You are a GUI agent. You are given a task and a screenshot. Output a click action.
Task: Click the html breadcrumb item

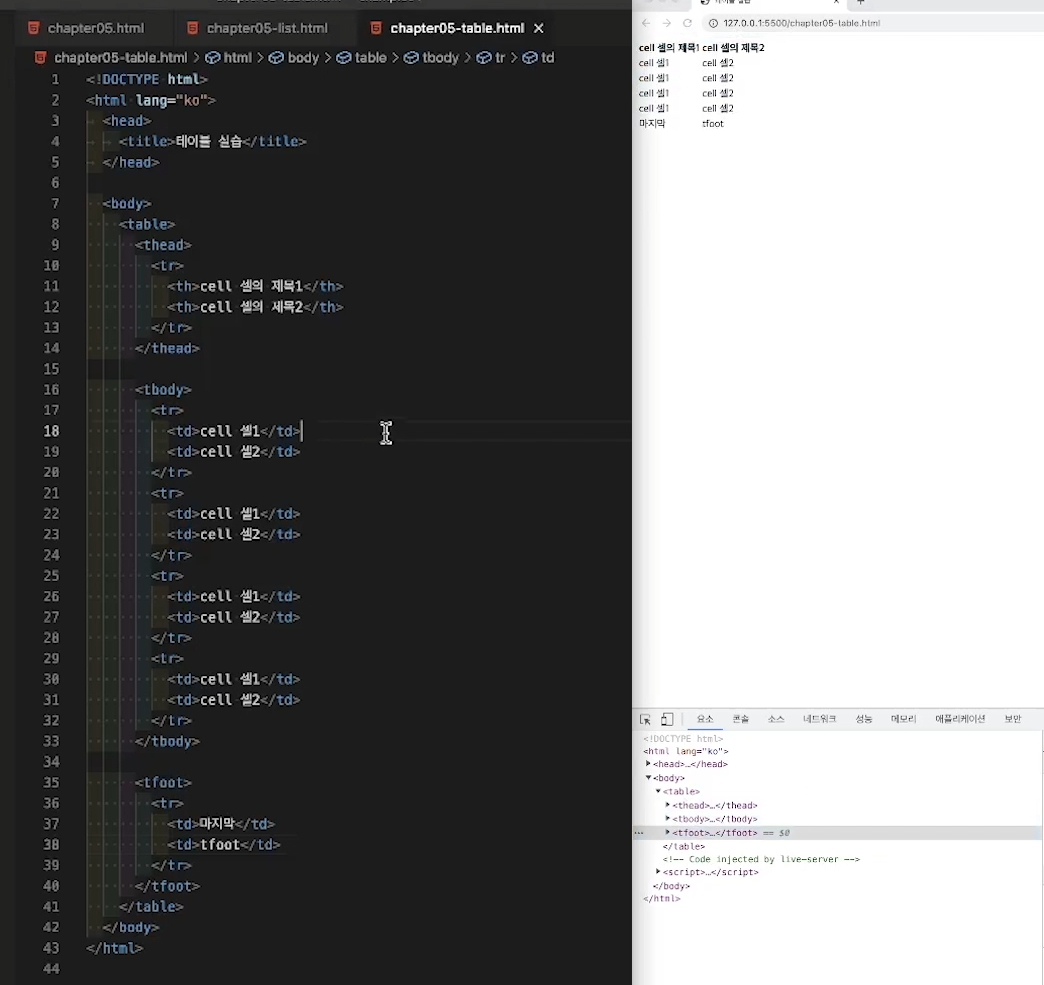click(237, 58)
